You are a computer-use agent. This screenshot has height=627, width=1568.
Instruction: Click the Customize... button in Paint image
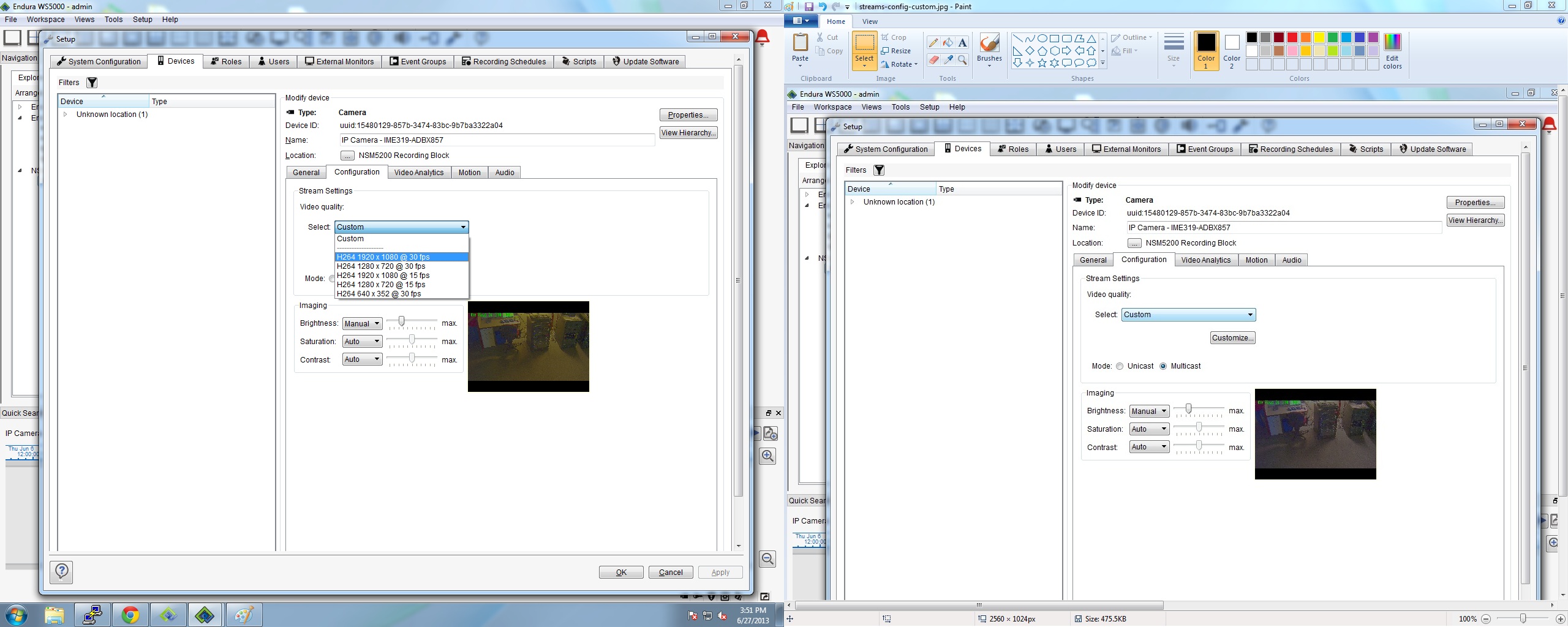point(1233,338)
